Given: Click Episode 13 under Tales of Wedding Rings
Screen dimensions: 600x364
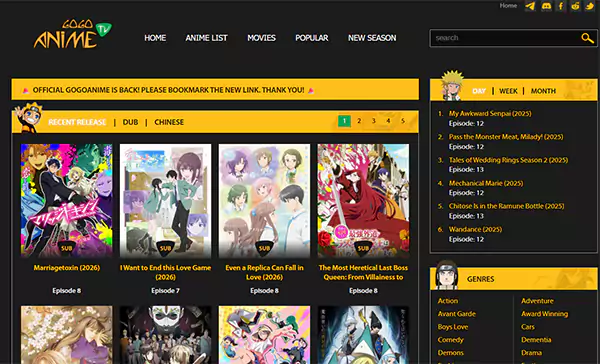Looking at the screenshot, I should [466, 170].
